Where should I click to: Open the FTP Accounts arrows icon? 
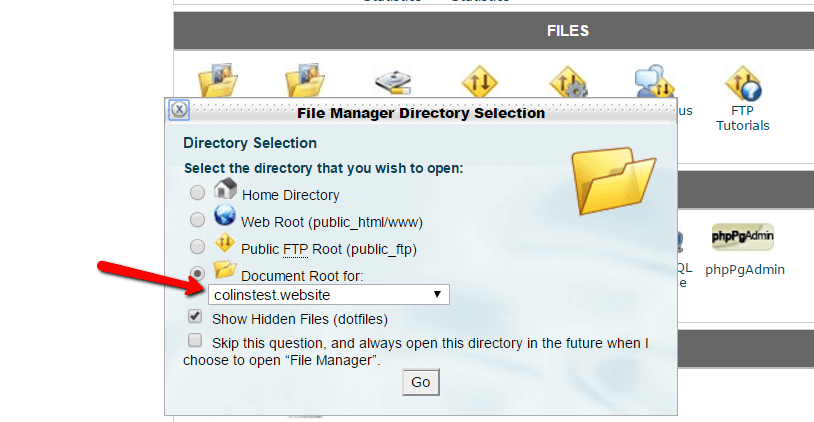[x=480, y=81]
